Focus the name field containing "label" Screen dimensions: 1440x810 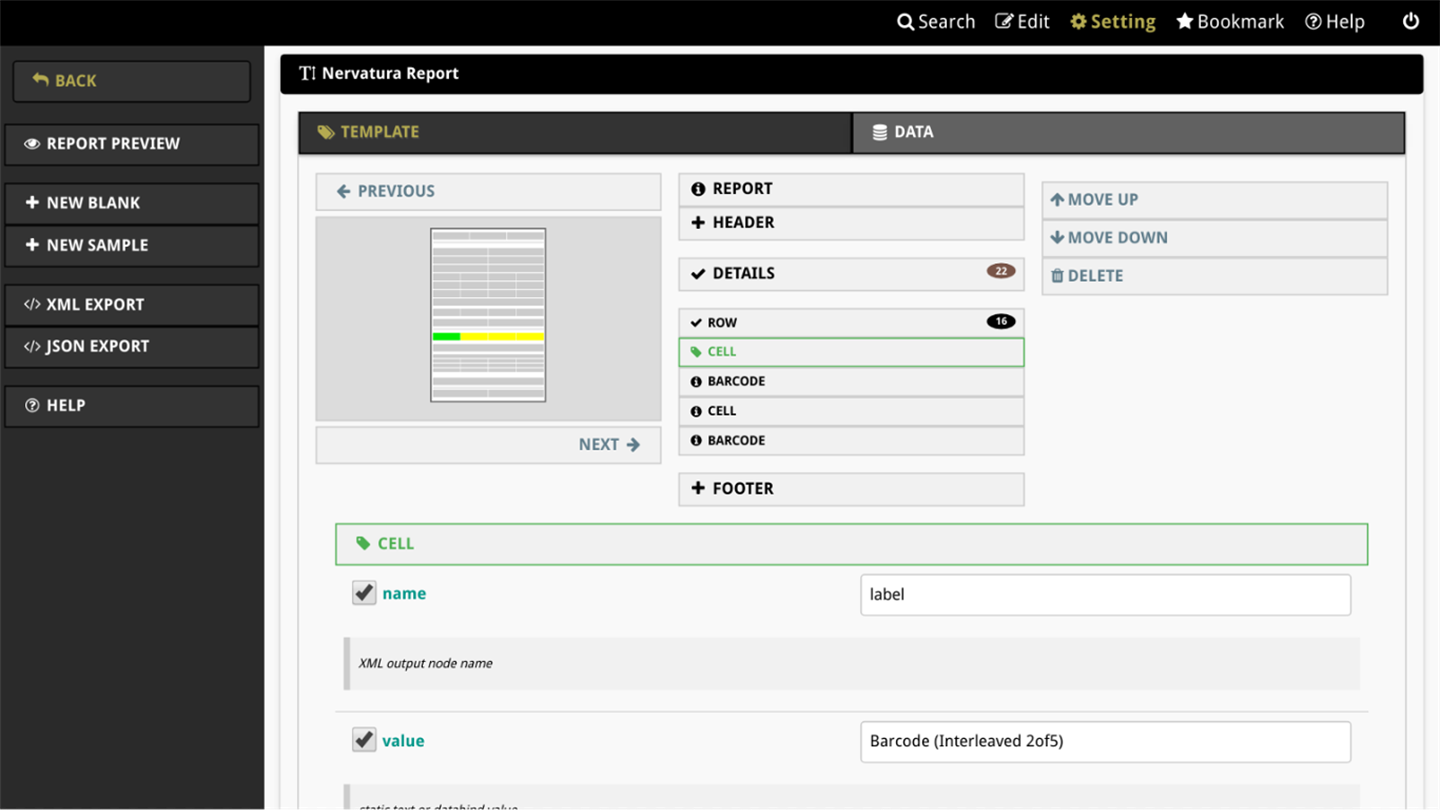pos(1105,595)
